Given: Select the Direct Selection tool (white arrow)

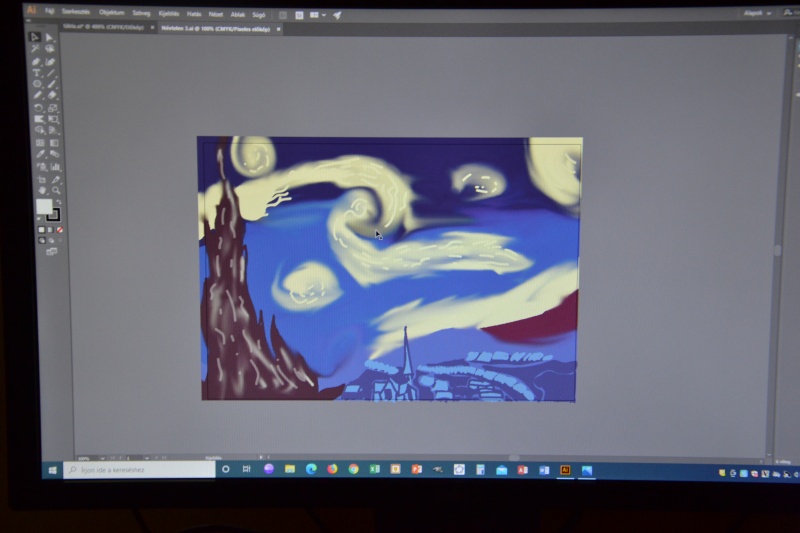Looking at the screenshot, I should pyautogui.click(x=49, y=37).
